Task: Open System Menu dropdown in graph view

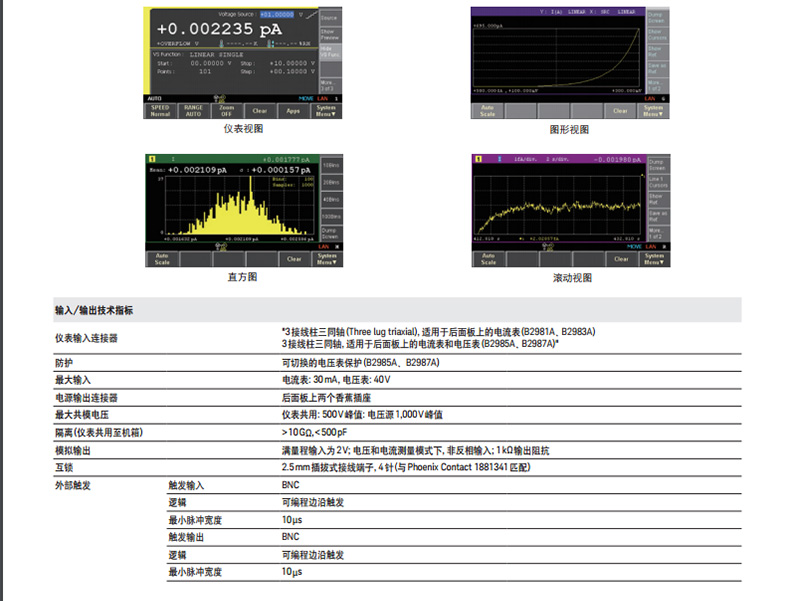Action: 654,111
